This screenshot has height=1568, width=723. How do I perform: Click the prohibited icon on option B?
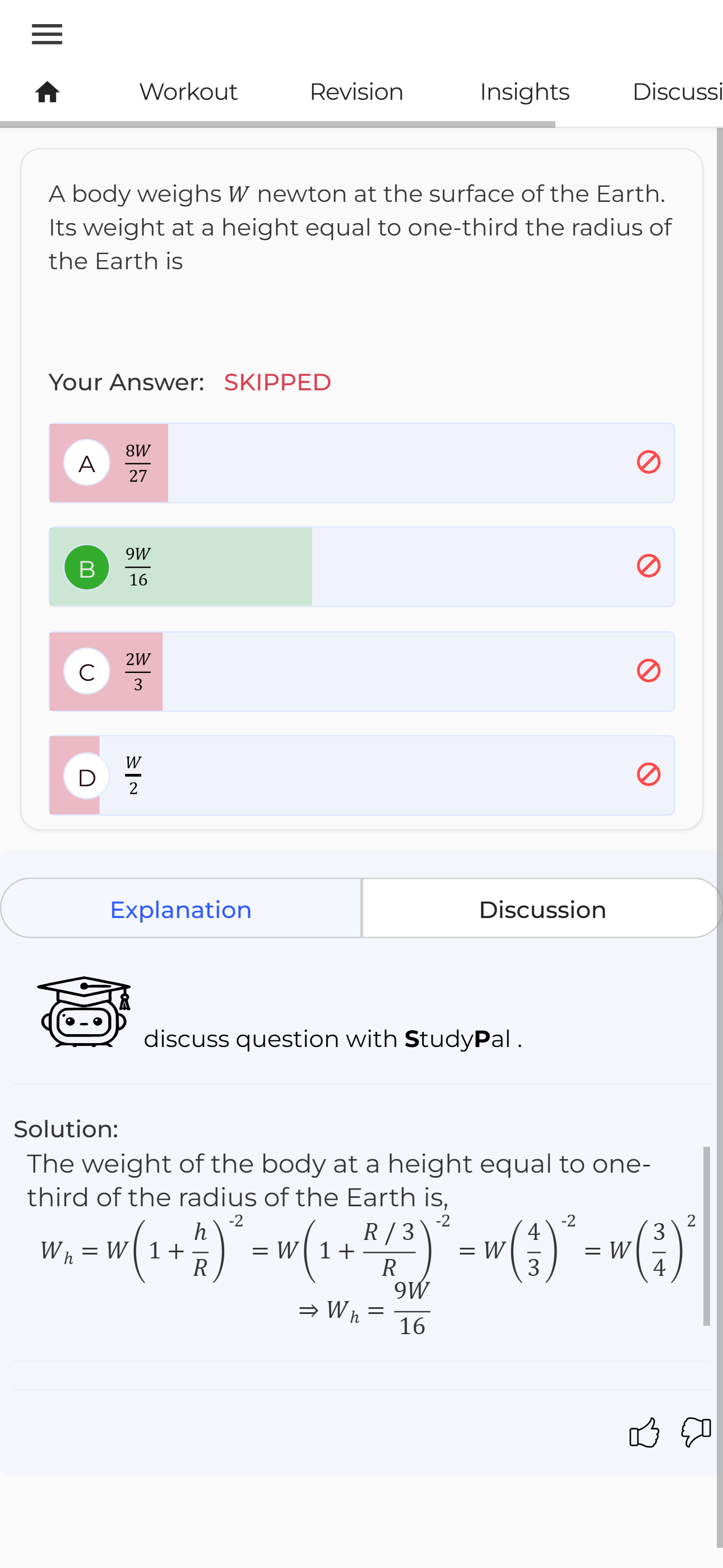coord(649,566)
